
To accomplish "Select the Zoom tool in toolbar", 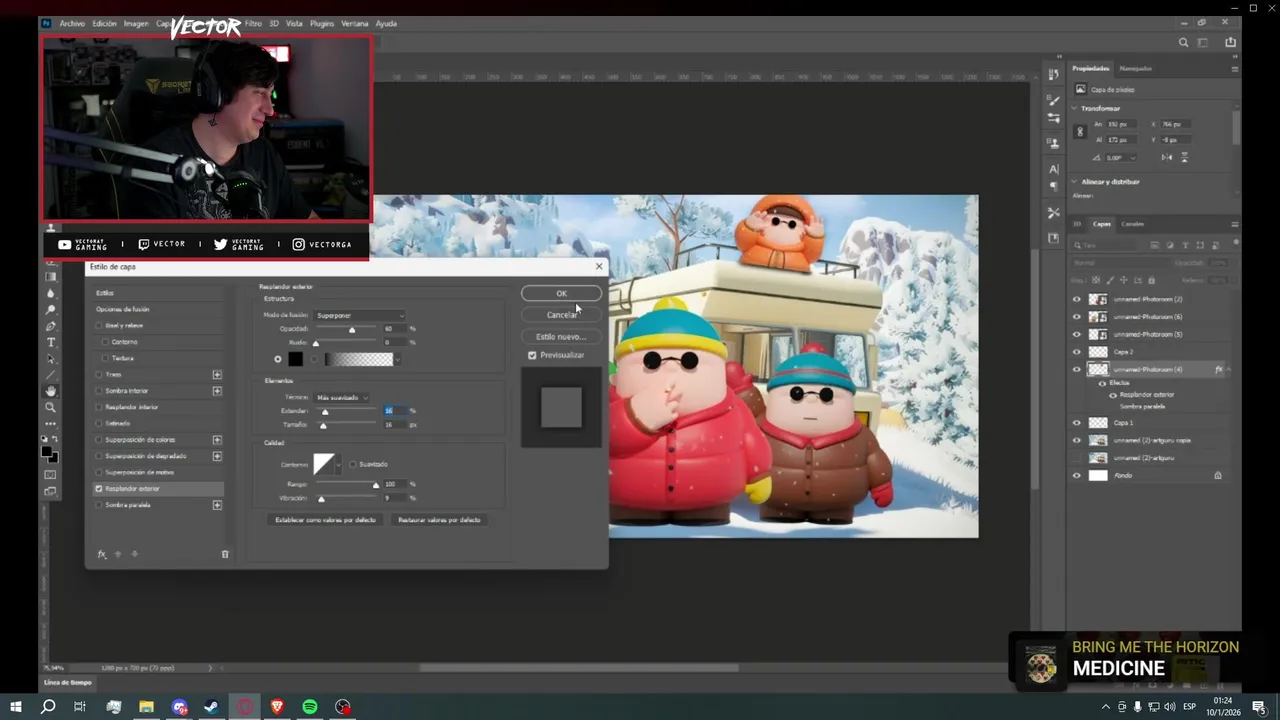I will coord(51,407).
